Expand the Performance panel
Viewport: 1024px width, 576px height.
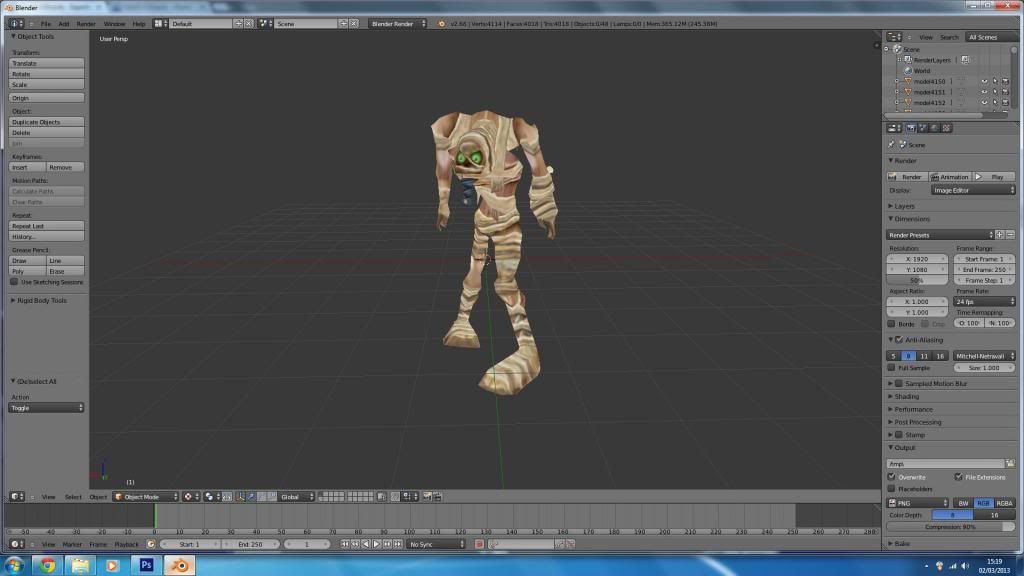(x=913, y=409)
